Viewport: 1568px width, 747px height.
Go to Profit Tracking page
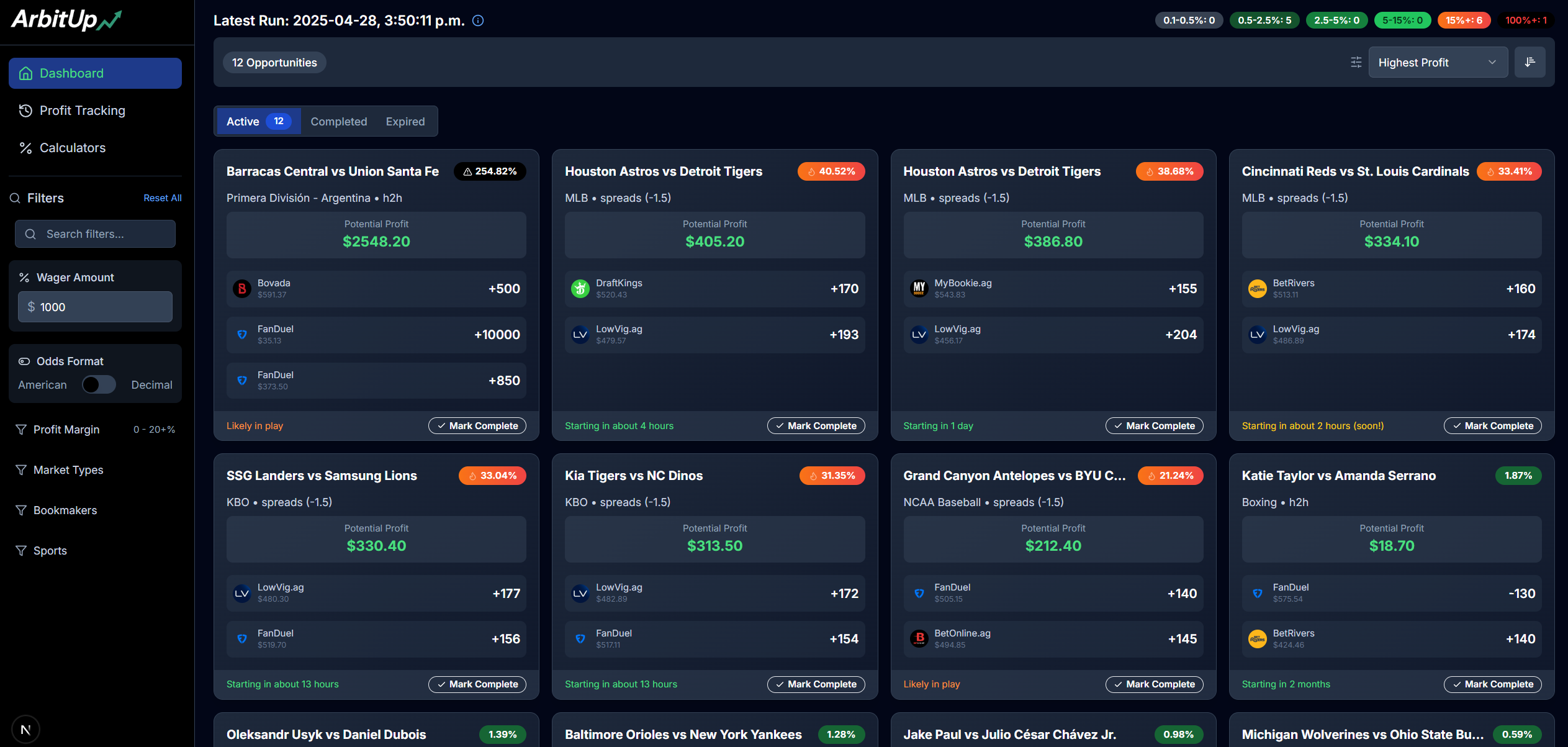[95, 111]
